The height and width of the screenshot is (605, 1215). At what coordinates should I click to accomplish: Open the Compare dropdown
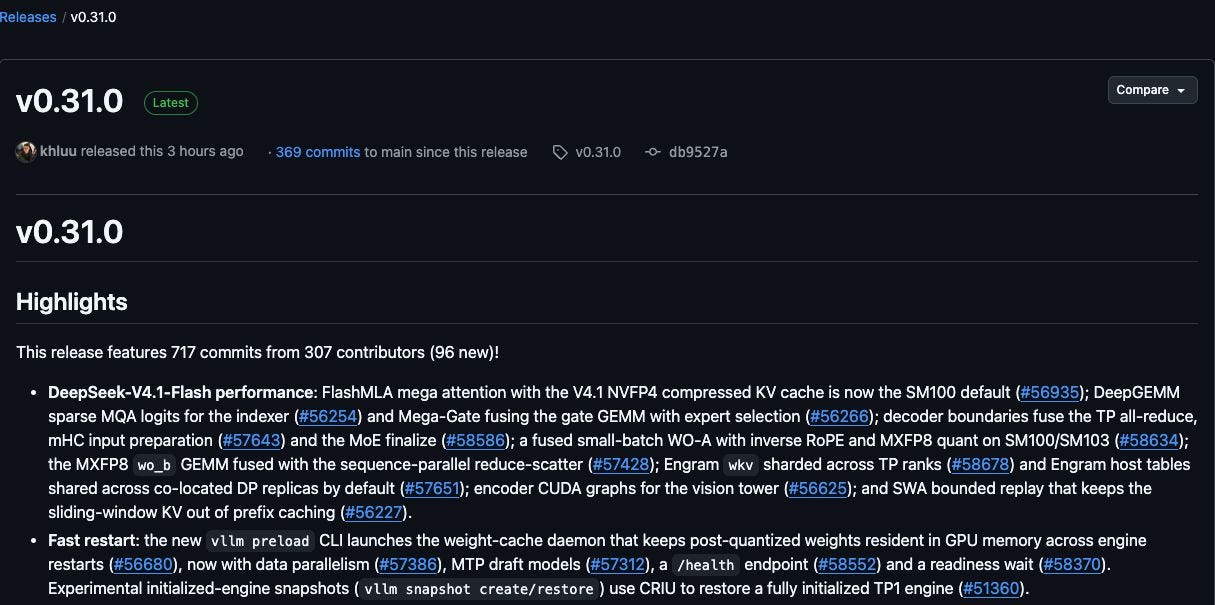1152,90
